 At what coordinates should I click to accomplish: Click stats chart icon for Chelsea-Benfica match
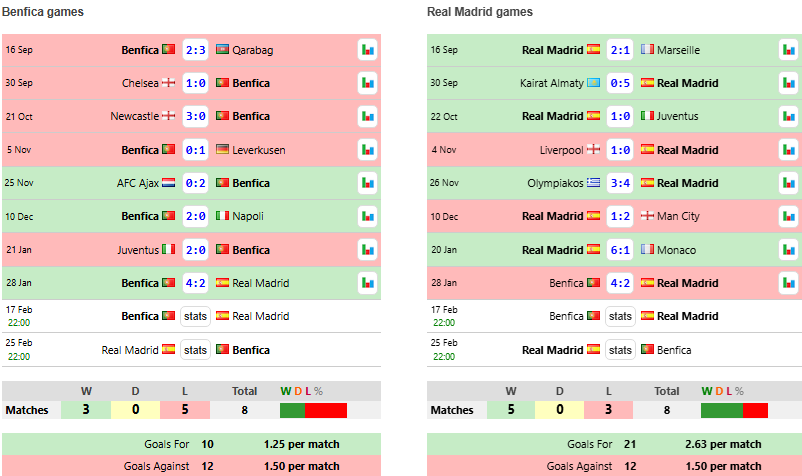tap(368, 83)
